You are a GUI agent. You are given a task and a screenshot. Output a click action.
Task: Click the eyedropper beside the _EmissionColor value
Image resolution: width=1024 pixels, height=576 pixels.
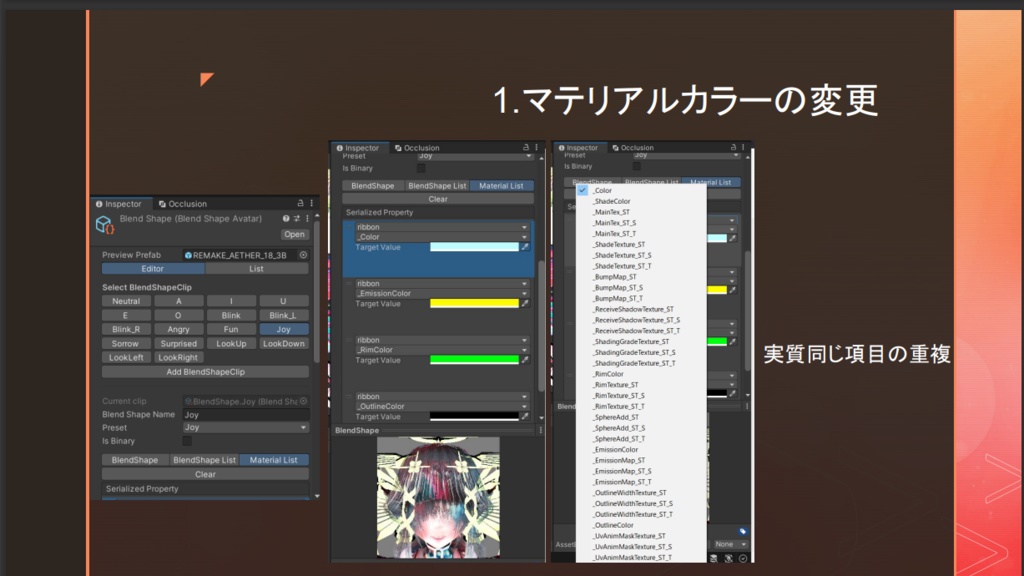pyautogui.click(x=524, y=302)
